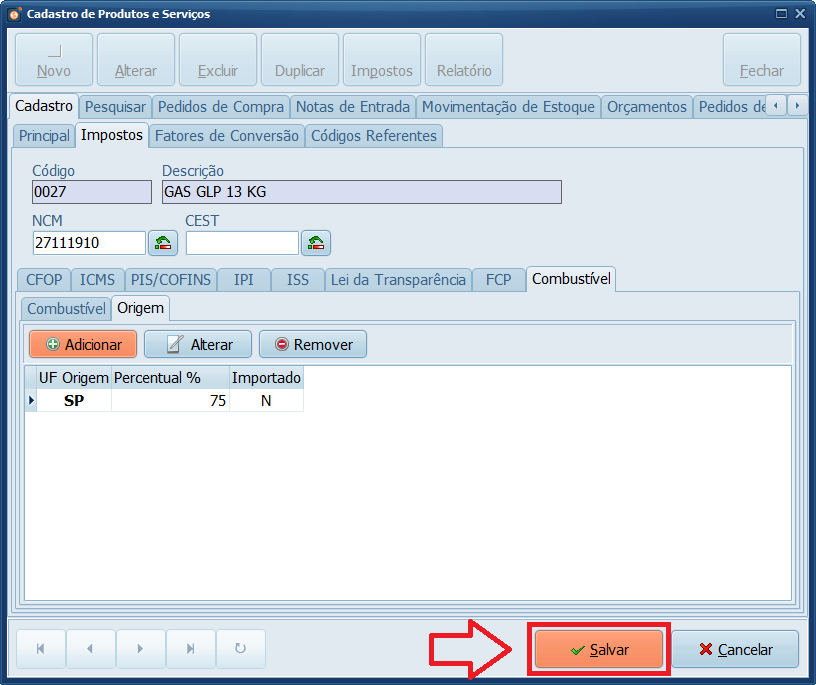Select the Fatores de Conversão tab
This screenshot has width=816, height=685.
tap(227, 136)
